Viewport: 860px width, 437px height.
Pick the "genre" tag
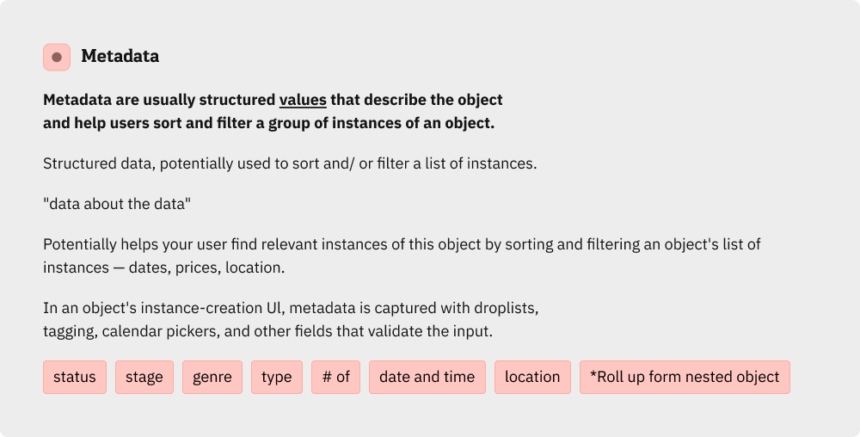(x=212, y=377)
